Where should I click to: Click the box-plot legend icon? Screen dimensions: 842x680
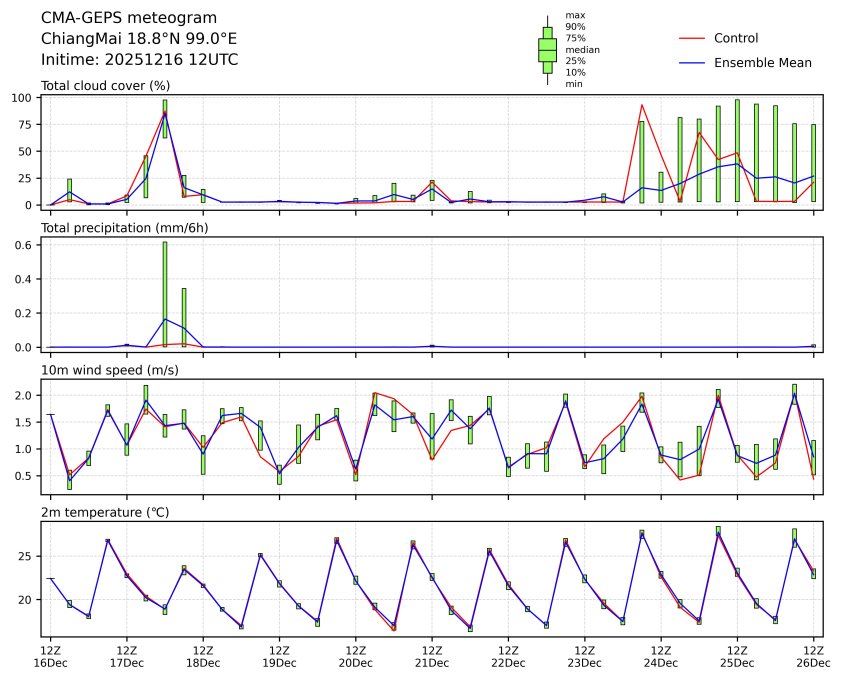pos(547,50)
